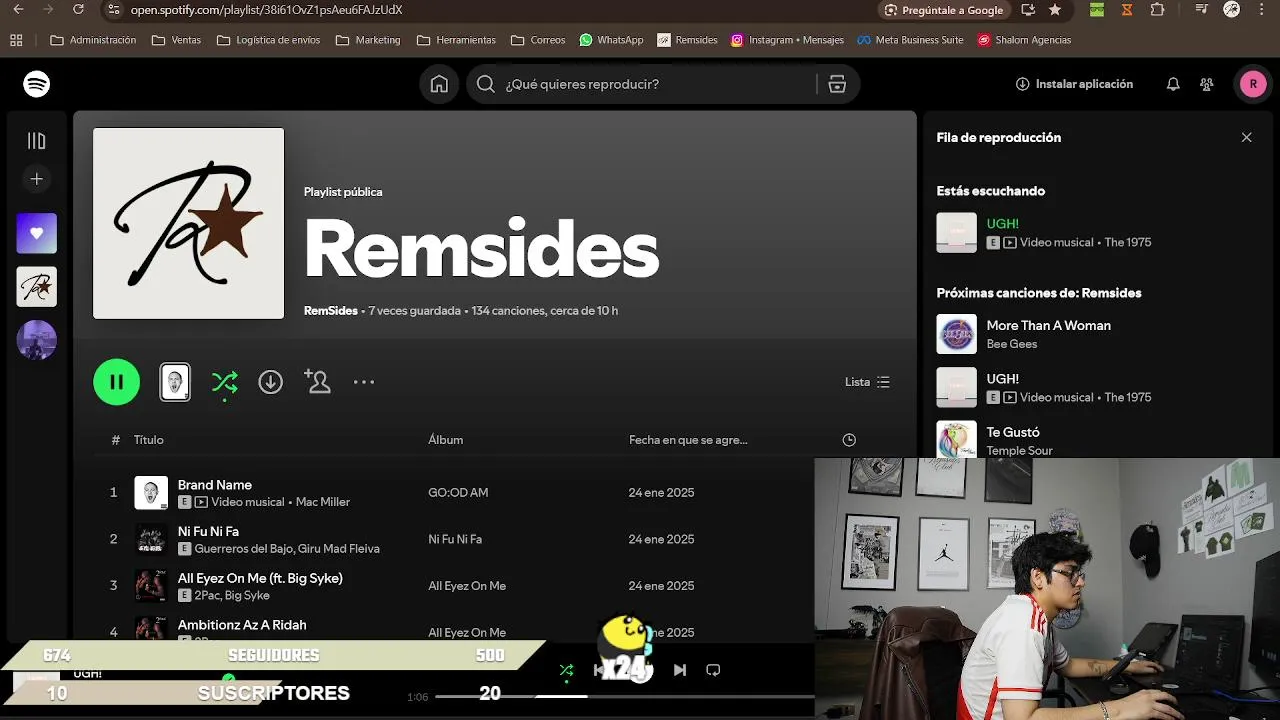This screenshot has width=1280, height=720.
Task: Select More Than A Woman in queue
Action: coord(1049,326)
